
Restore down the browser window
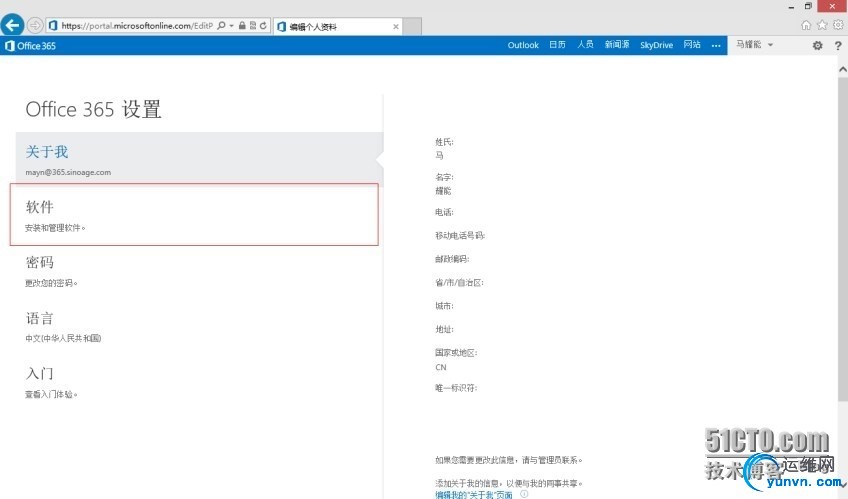[x=808, y=6]
